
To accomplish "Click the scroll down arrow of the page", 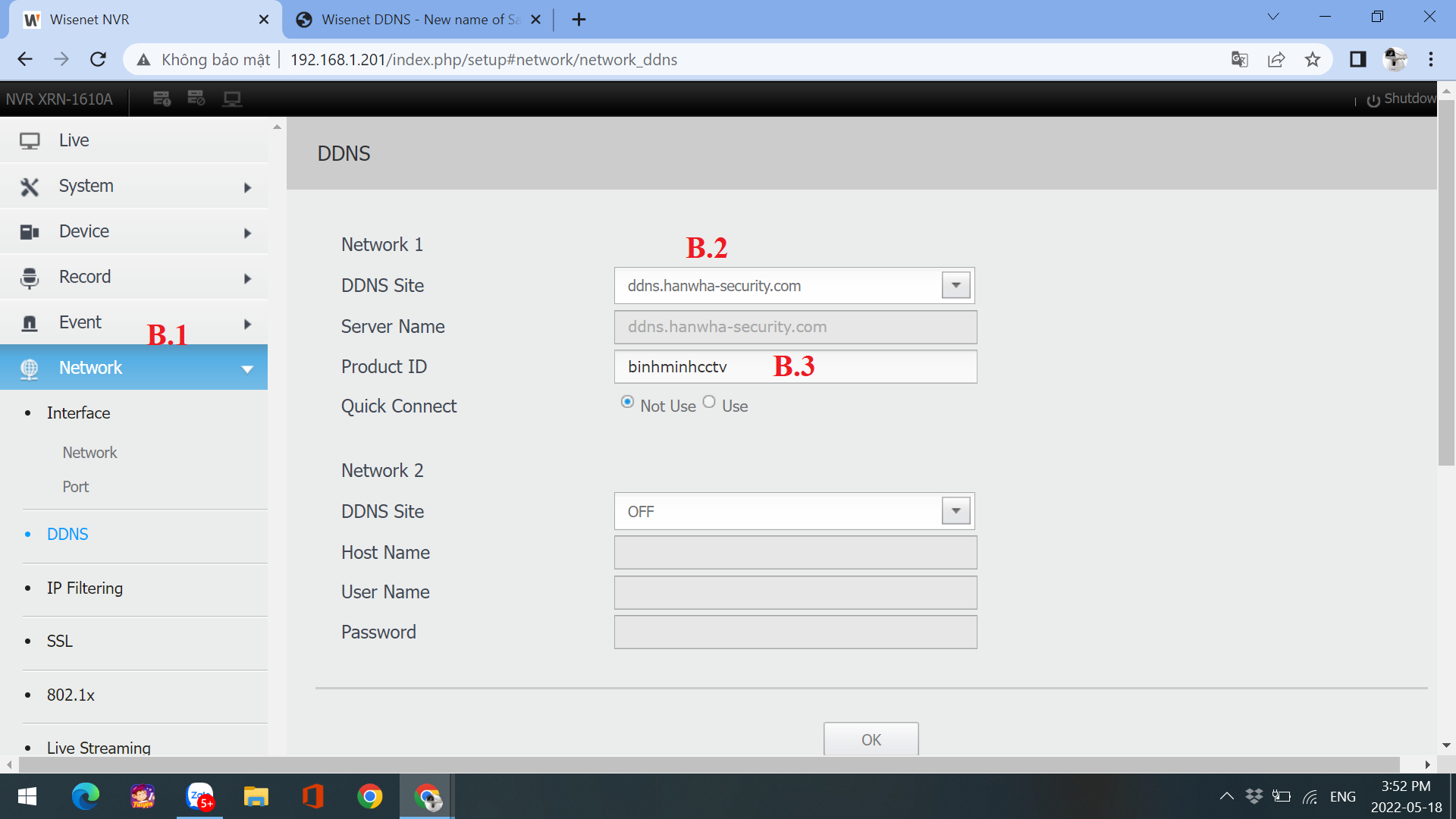I will tap(1446, 746).
